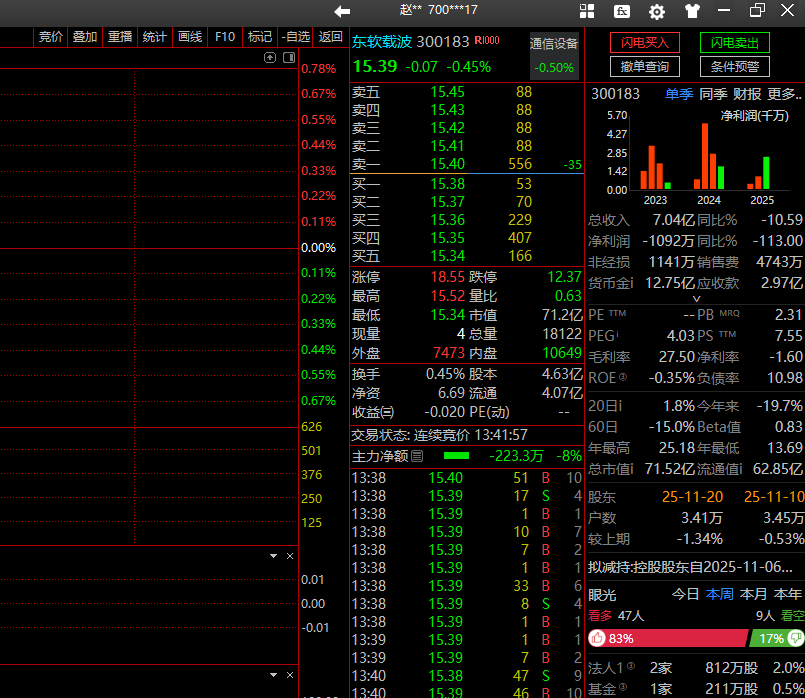Open the formula fx icon
The height and width of the screenshot is (698, 805).
(622, 11)
